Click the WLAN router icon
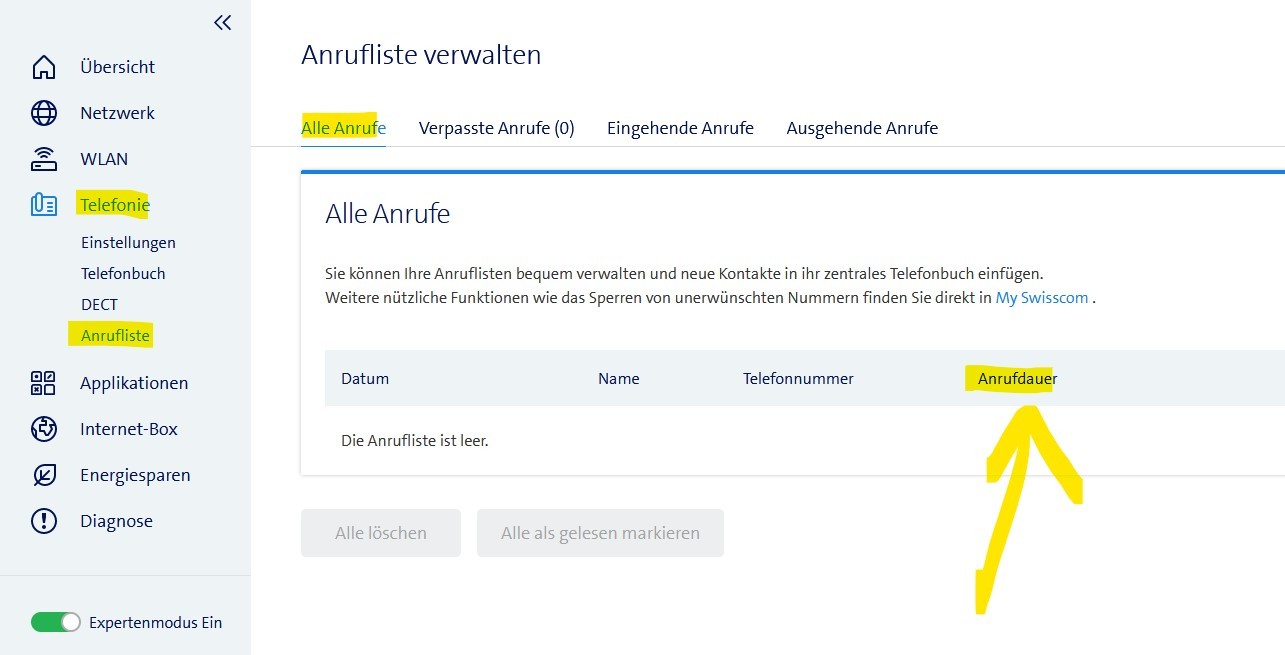The height and width of the screenshot is (655, 1285). (44, 159)
